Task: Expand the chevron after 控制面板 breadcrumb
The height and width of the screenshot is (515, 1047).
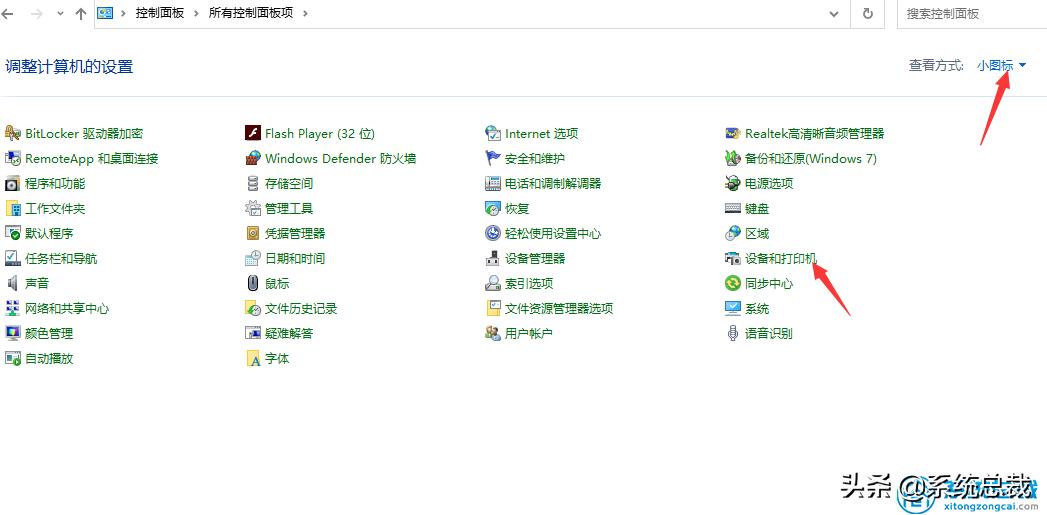Action: click(196, 13)
